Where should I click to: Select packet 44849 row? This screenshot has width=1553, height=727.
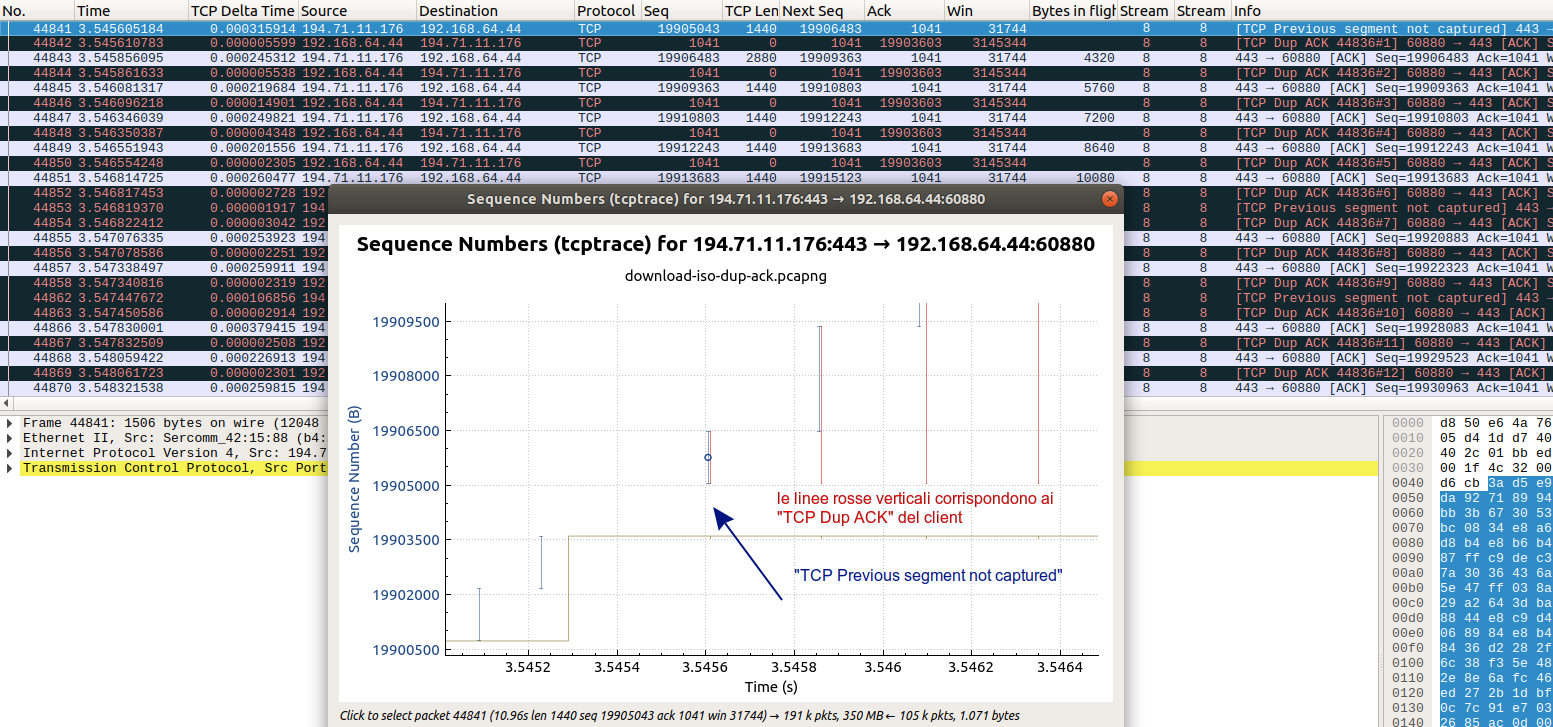(x=776, y=148)
